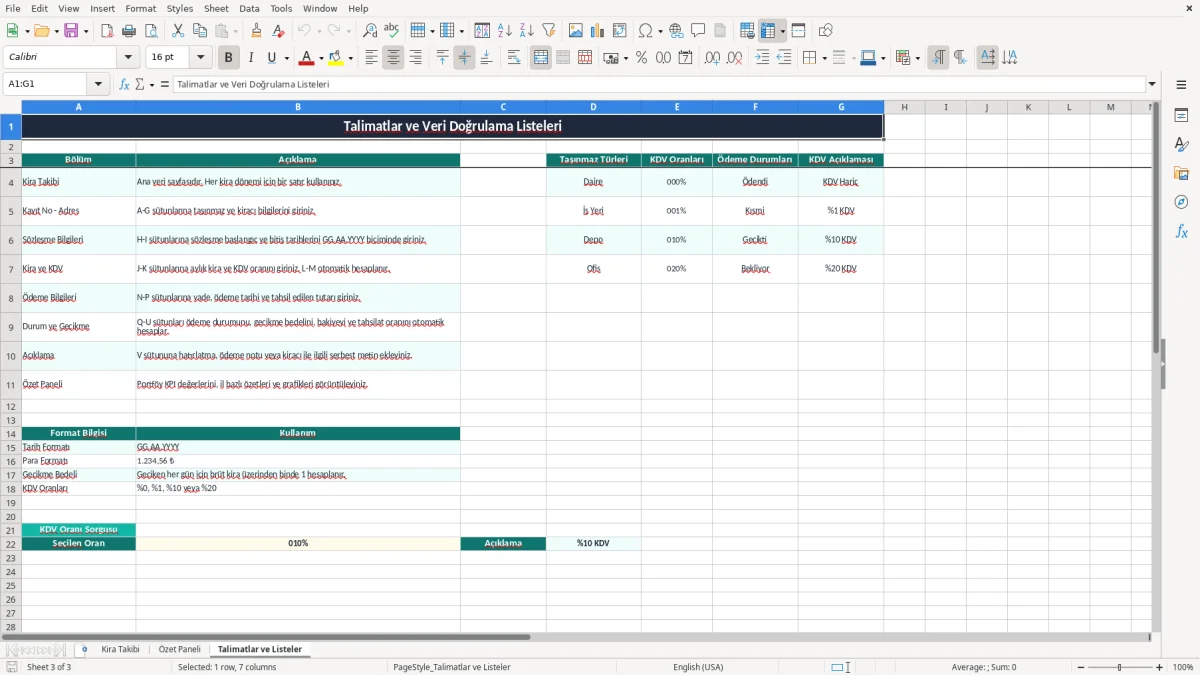Open the Function Wizard fx
The image size is (1200, 675).
[x=125, y=84]
